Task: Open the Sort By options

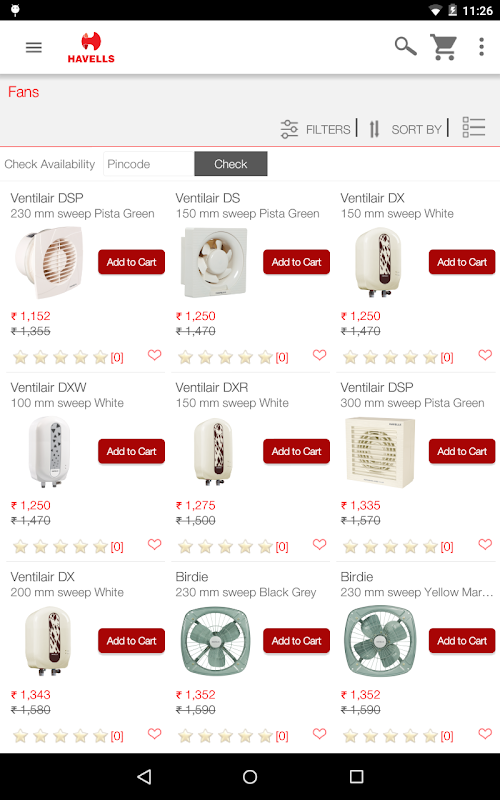Action: [405, 129]
